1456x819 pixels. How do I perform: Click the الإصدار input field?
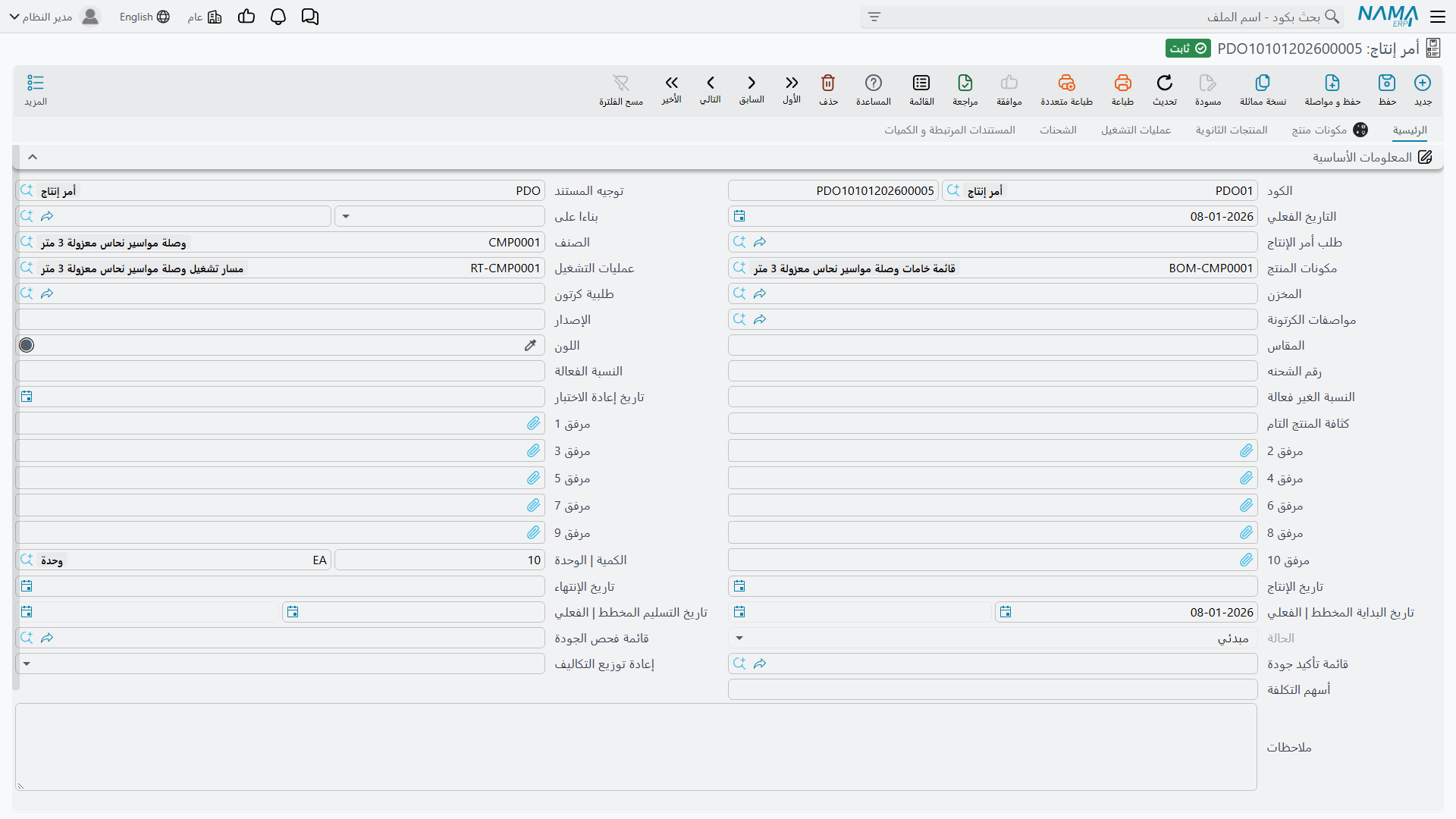280,320
